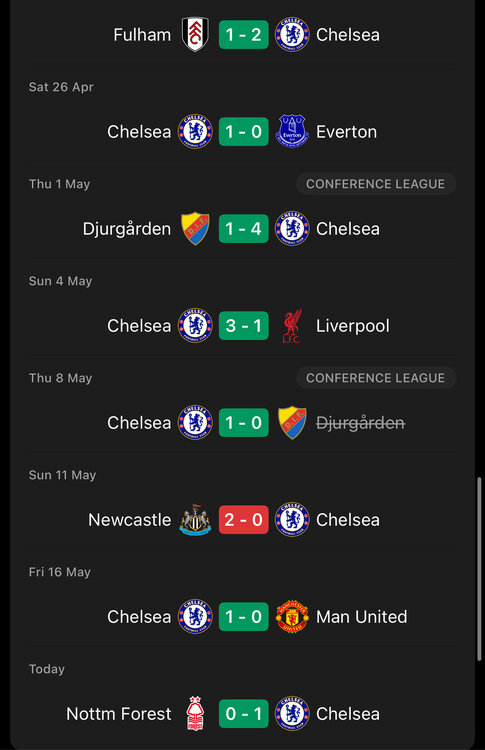Click the Newcastle club crest
Image resolution: width=485 pixels, height=750 pixels.
click(195, 520)
